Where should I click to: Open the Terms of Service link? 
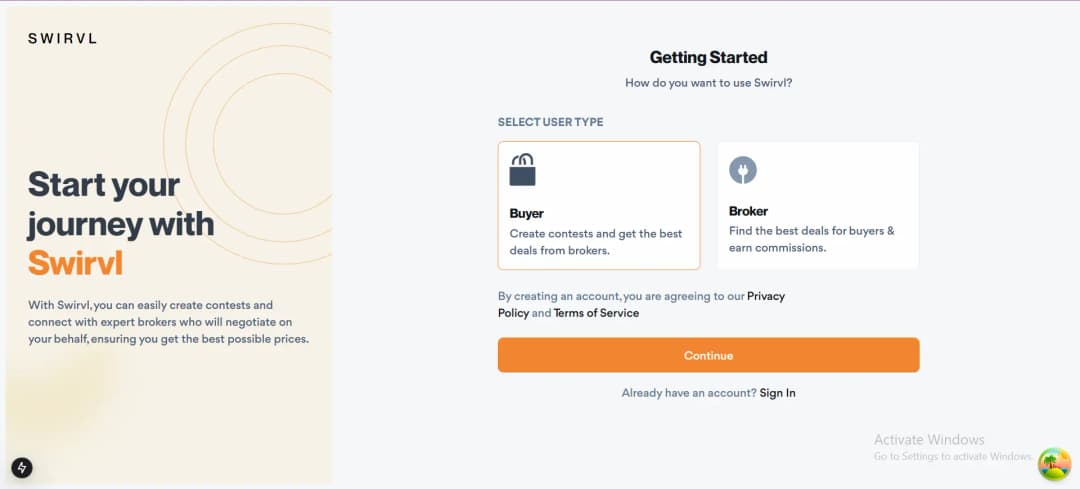click(596, 313)
